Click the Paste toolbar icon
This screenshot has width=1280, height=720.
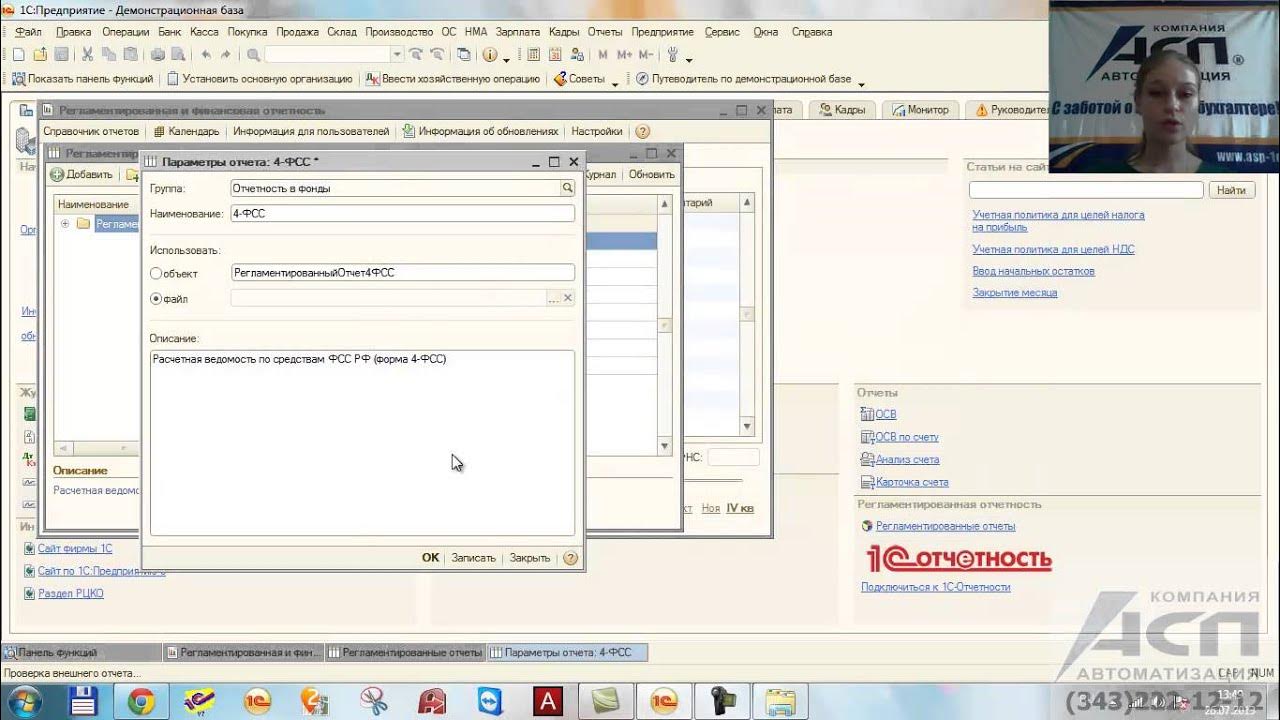tap(130, 54)
